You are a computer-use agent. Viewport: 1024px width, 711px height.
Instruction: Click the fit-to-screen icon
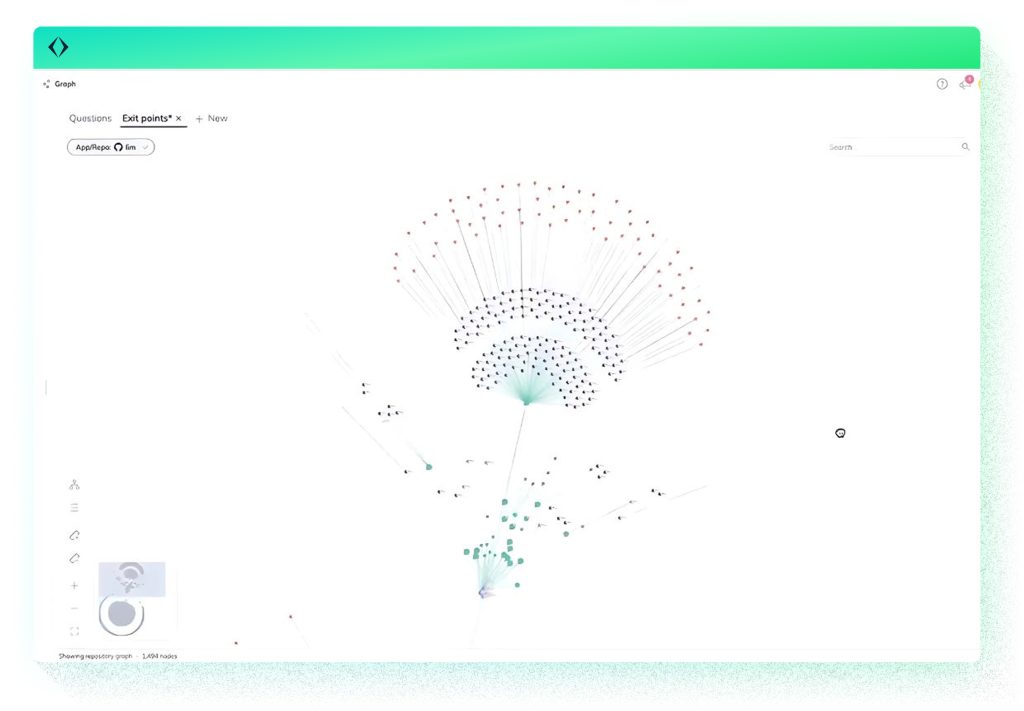pos(74,631)
